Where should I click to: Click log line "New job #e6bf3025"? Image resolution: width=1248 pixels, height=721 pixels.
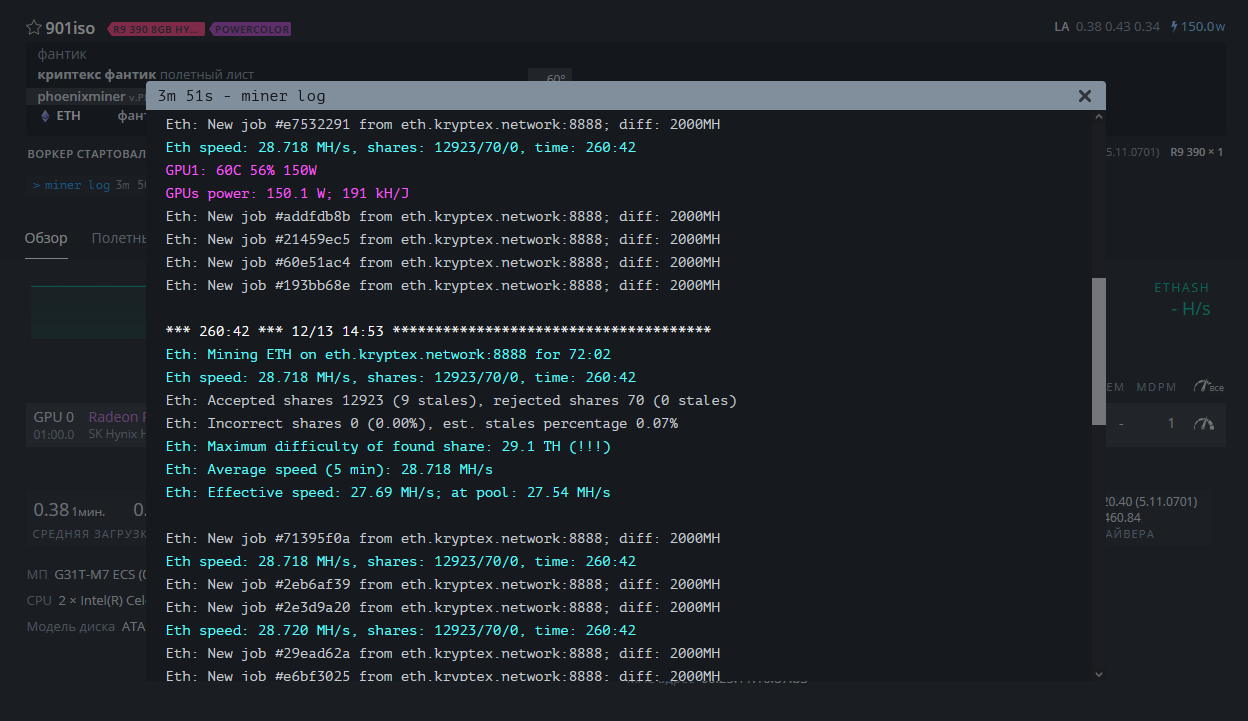coord(443,677)
